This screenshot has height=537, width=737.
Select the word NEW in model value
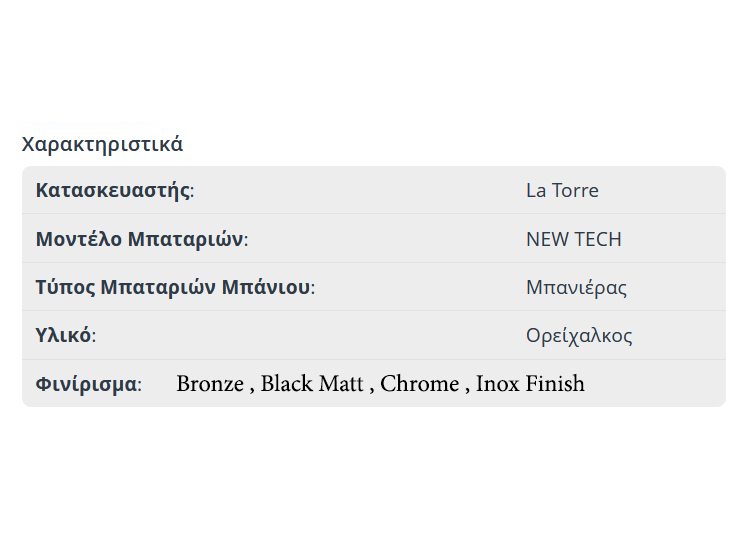point(547,240)
